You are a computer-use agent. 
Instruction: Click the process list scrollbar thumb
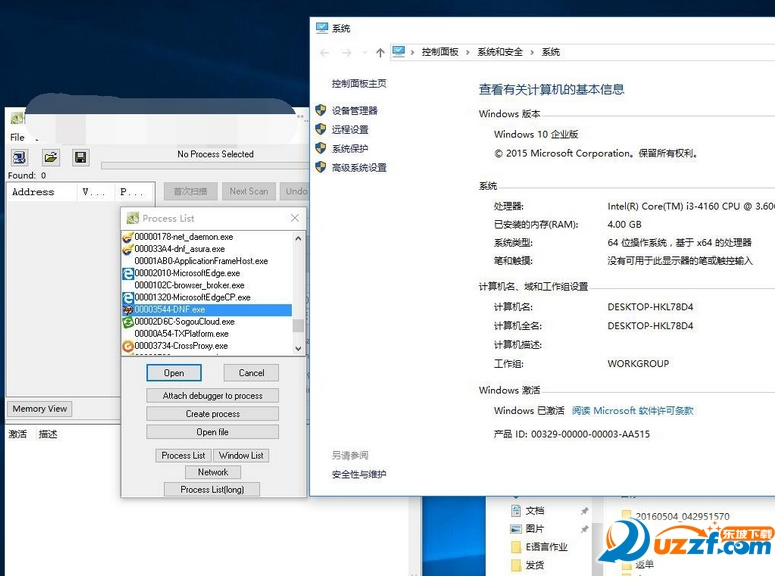click(298, 325)
